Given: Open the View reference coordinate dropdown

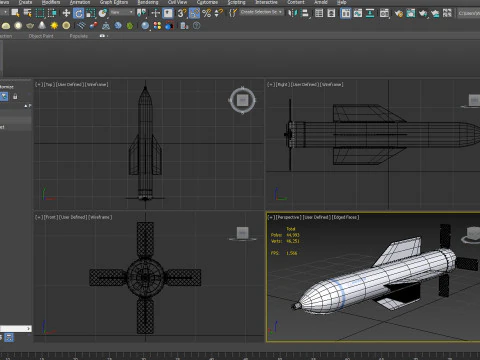Looking at the screenshot, I should (x=122, y=13).
